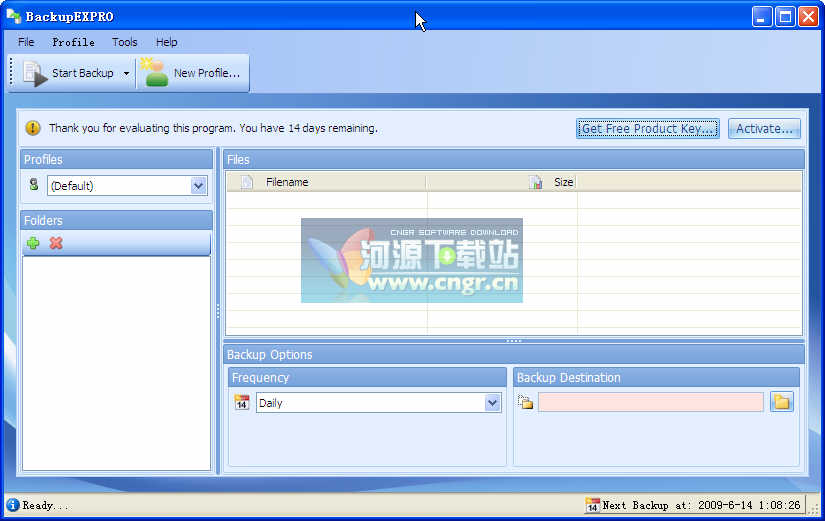Click the blue info icon beside Ready

point(12,505)
